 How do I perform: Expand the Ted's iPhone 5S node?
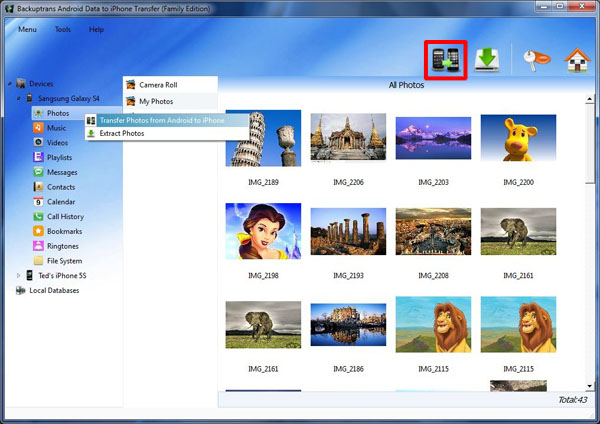tap(18, 275)
